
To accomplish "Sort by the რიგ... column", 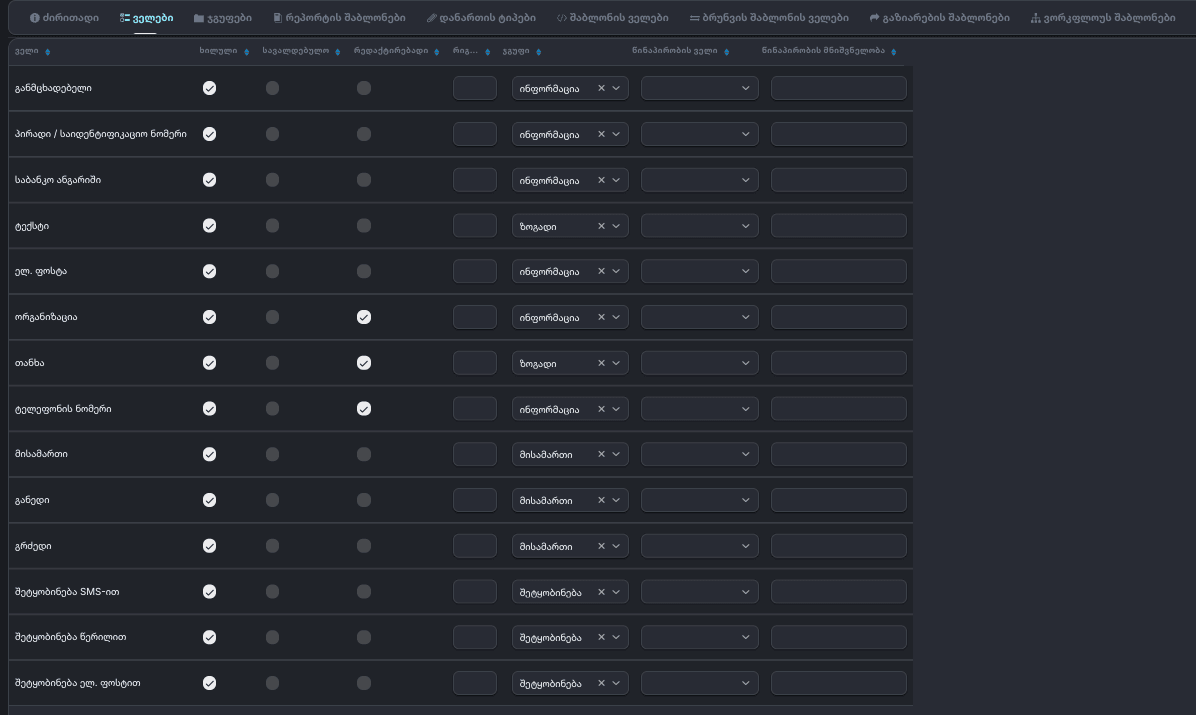I will coord(487,52).
